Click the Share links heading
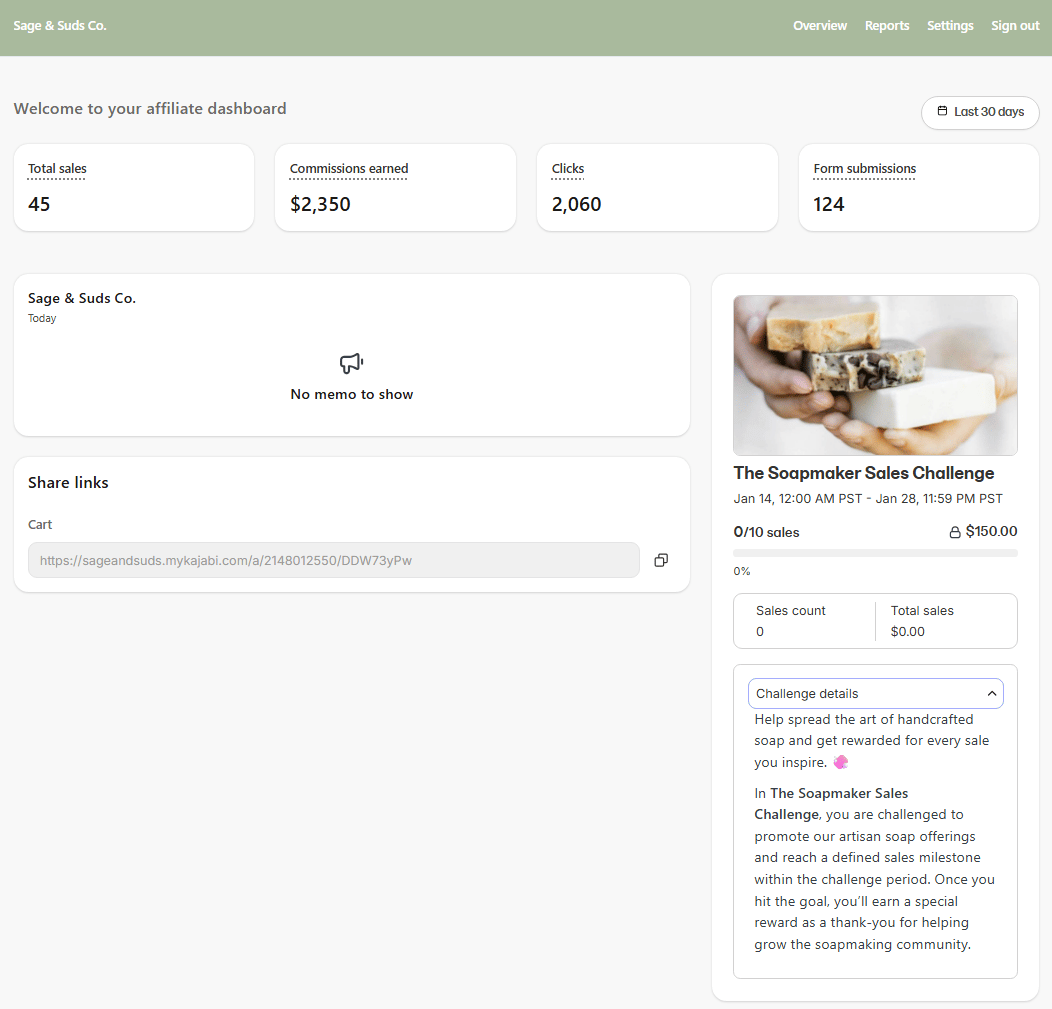 68,482
